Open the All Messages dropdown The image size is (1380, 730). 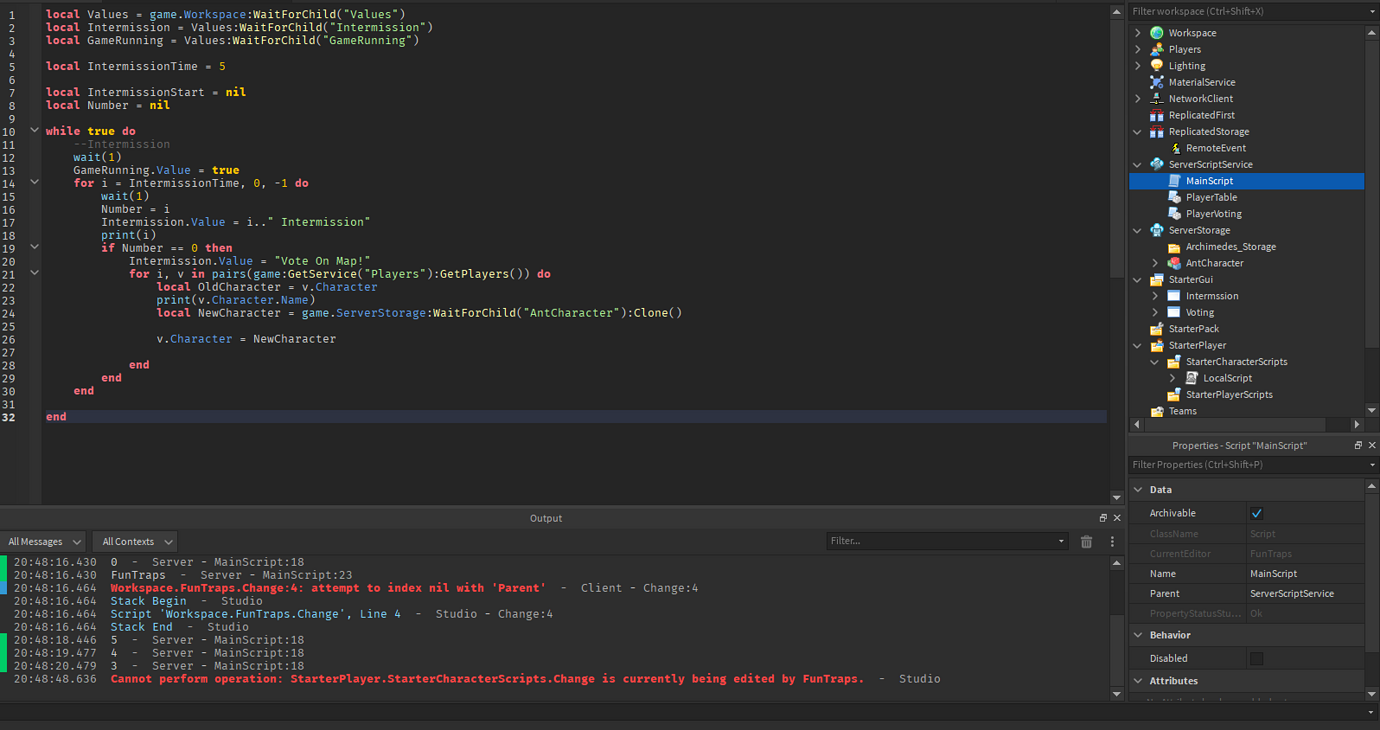coord(40,541)
